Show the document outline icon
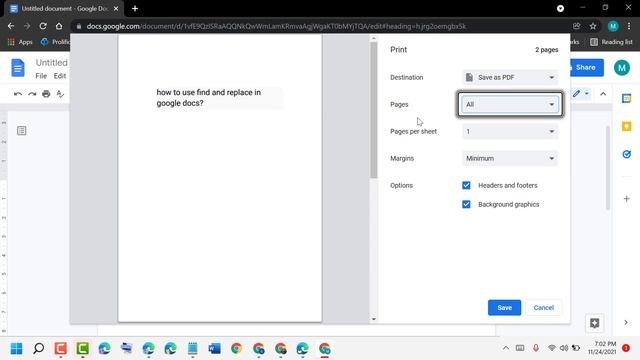Viewport: 640px width, 360px height. pos(22,131)
